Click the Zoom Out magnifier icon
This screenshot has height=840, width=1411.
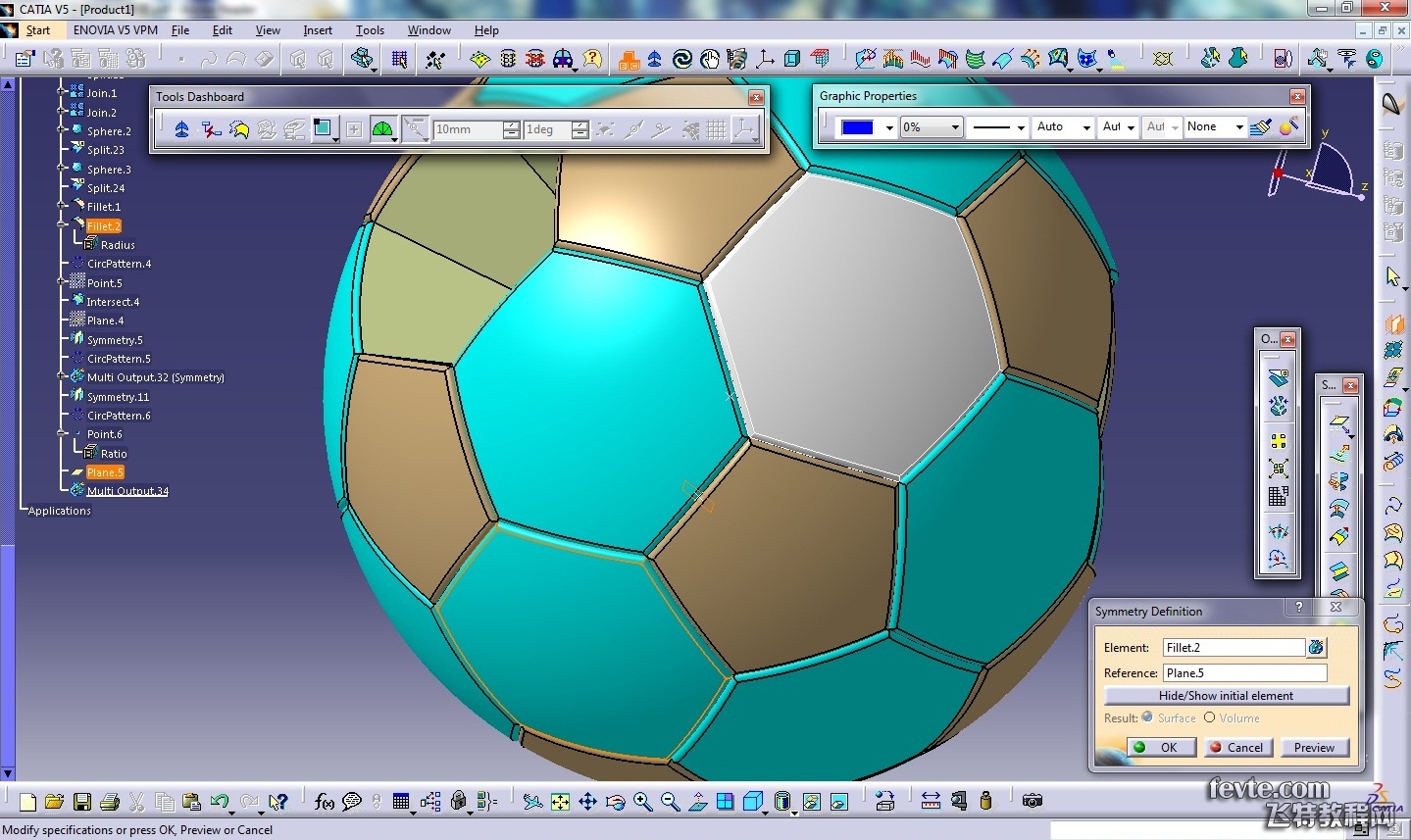[x=670, y=802]
